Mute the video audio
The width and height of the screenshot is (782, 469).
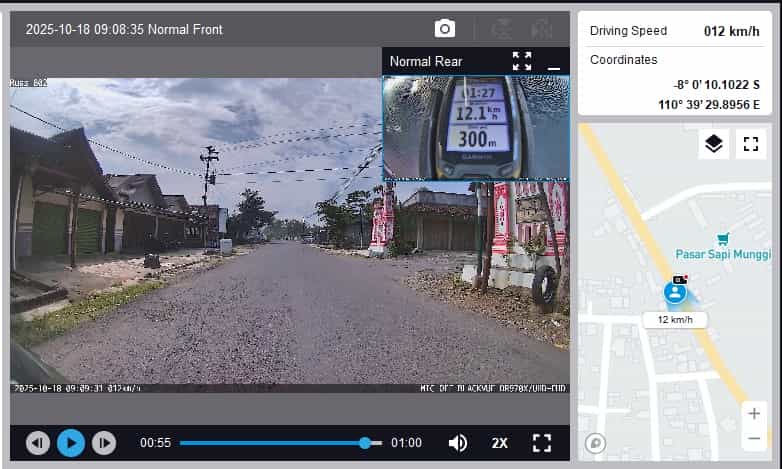pos(458,442)
